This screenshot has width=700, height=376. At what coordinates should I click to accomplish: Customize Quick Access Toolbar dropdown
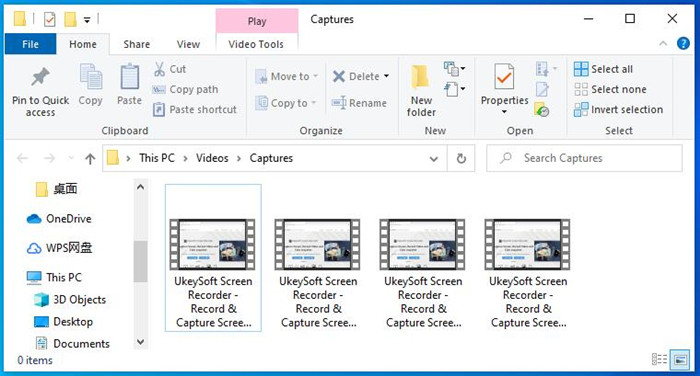tap(87, 20)
